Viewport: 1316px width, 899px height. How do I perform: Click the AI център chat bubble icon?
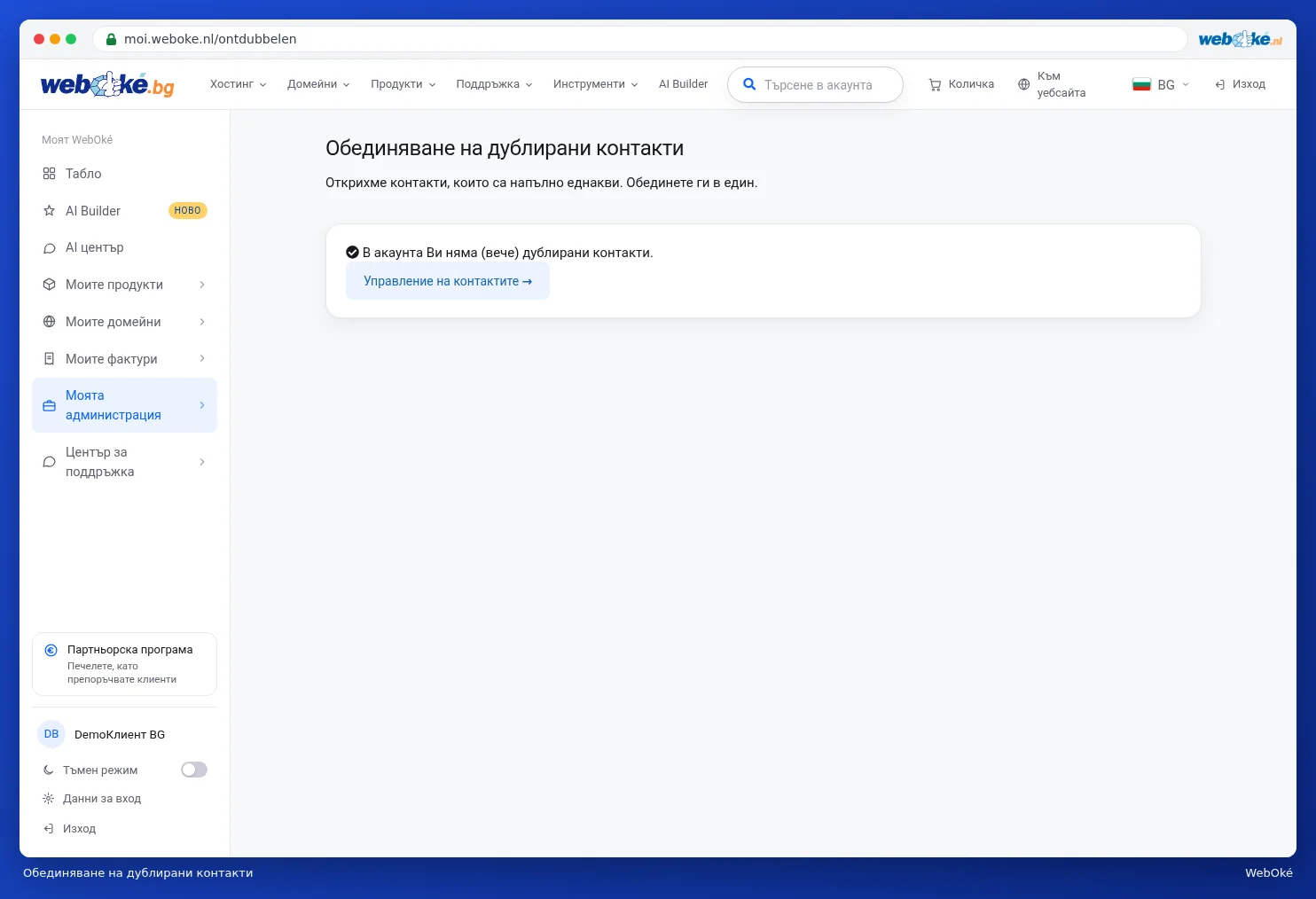pos(50,248)
